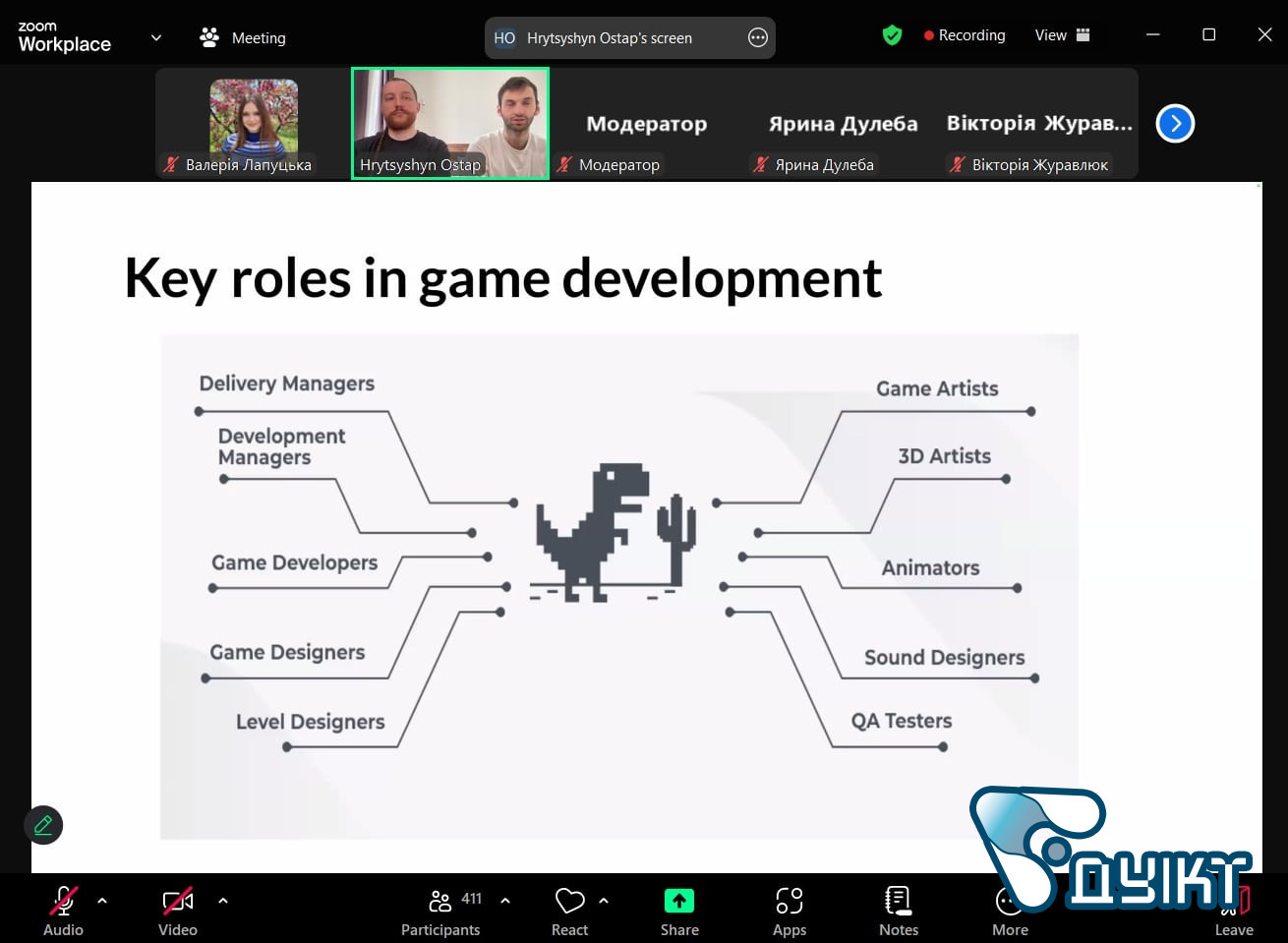Open the Apps panel
The image size is (1288, 943).
click(790, 912)
